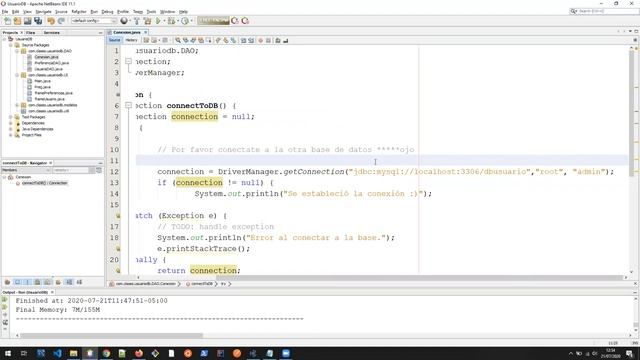Click the Open Project toolbar icon
This screenshot has width=640, height=360.
pyautogui.click(x=27, y=21)
